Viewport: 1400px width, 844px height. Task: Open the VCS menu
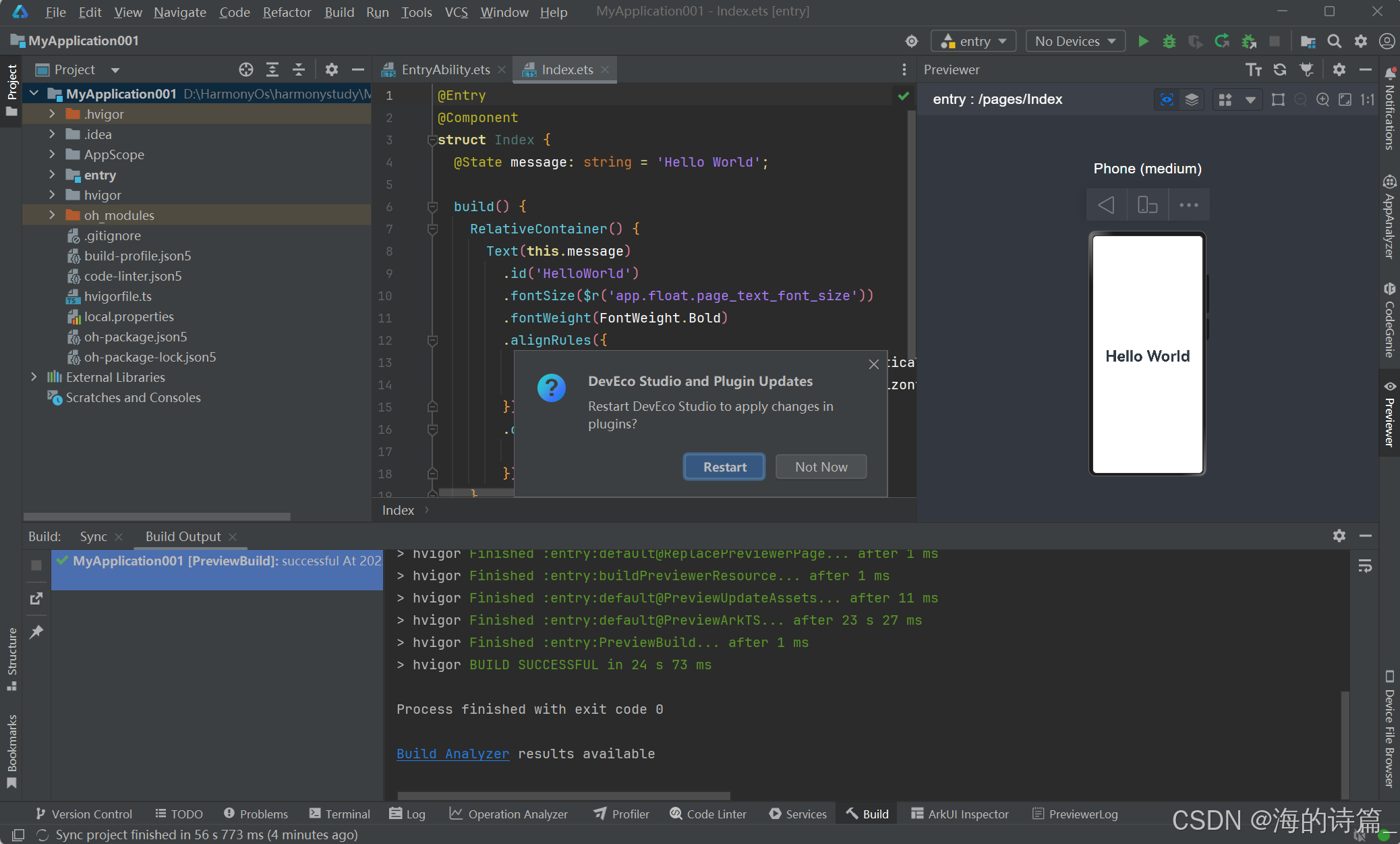point(456,12)
